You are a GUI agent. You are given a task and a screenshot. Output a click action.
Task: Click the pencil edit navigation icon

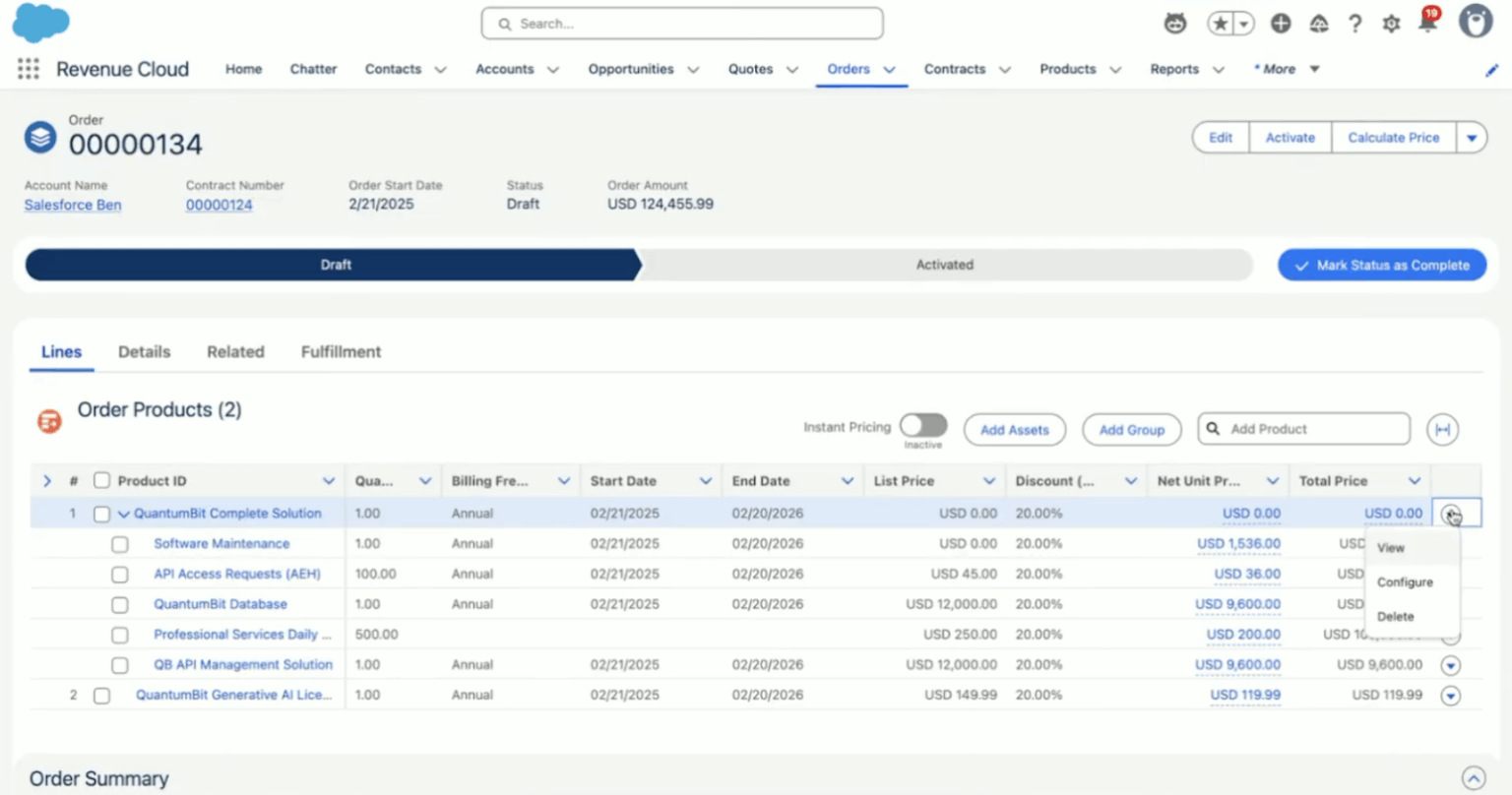pyautogui.click(x=1491, y=70)
